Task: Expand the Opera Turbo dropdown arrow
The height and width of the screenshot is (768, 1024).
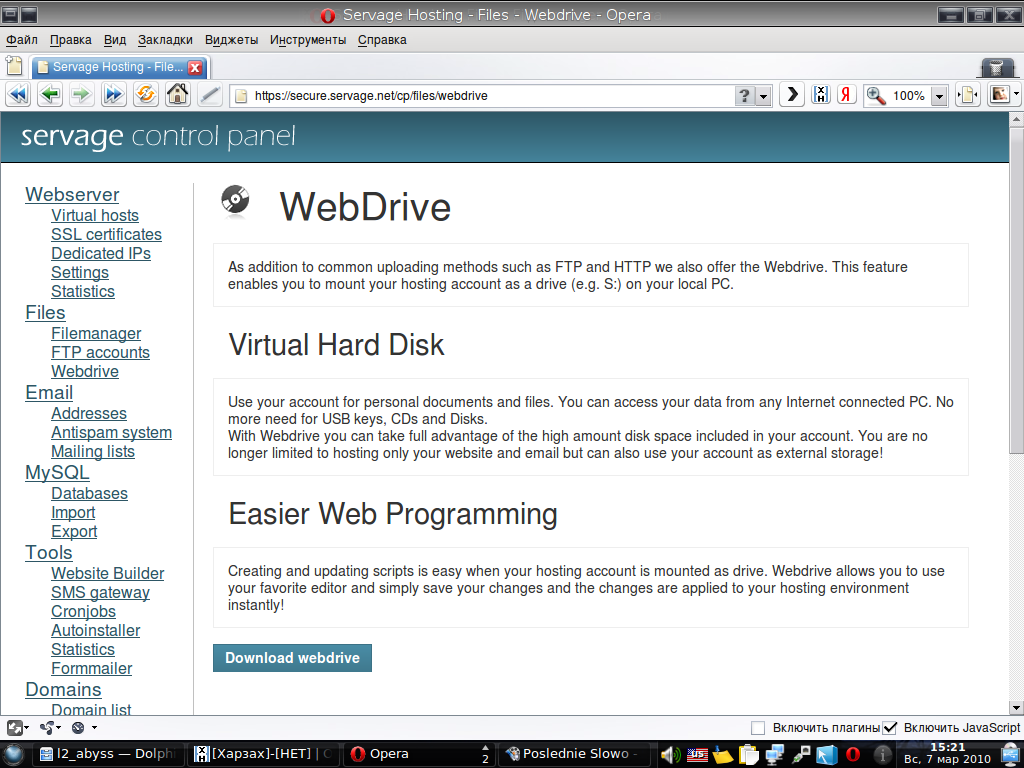Action: pyautogui.click(x=94, y=728)
